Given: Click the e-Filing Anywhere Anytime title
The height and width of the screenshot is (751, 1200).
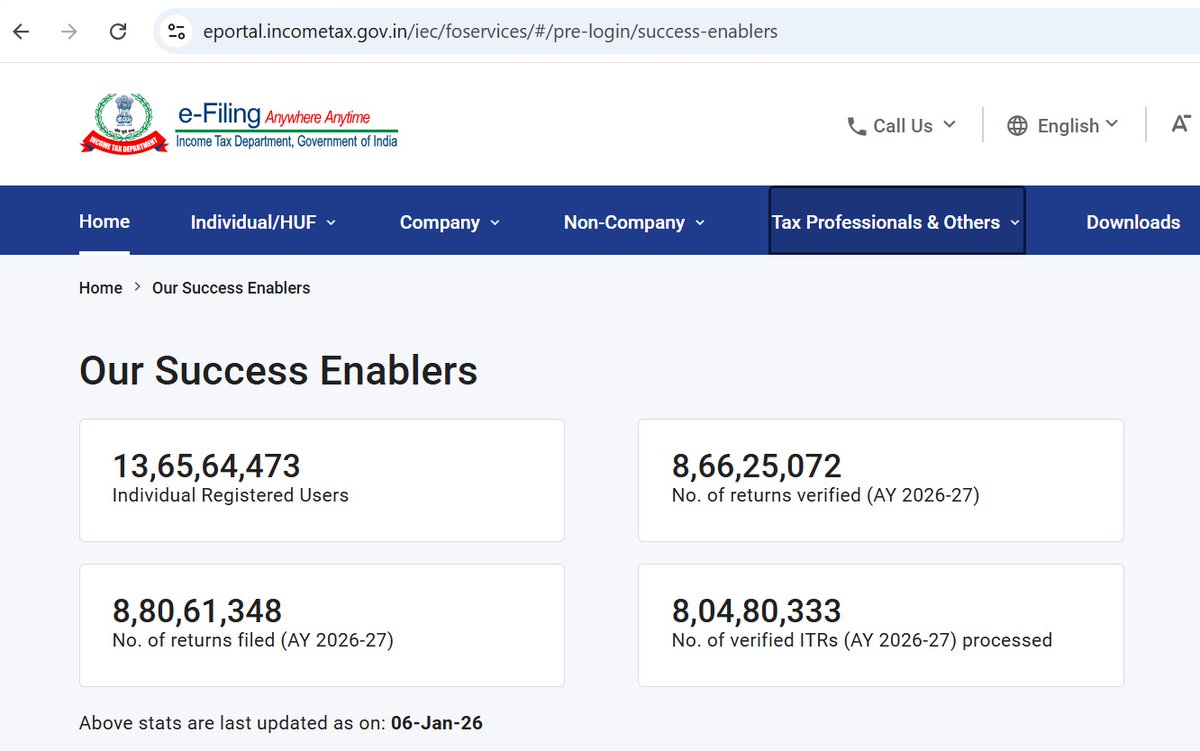Looking at the screenshot, I should pos(274,115).
